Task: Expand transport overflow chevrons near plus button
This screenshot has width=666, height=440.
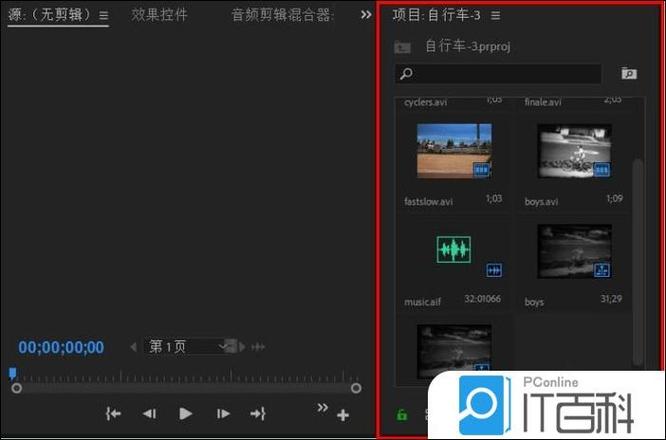Action: (x=323, y=408)
